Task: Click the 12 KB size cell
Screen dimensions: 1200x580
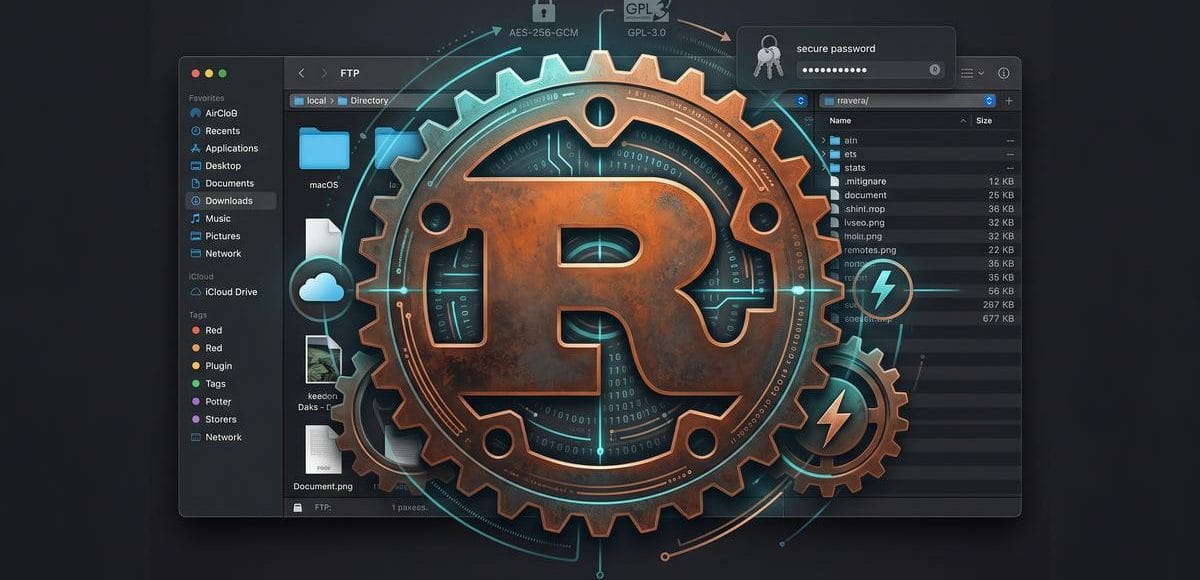Action: tap(1001, 181)
